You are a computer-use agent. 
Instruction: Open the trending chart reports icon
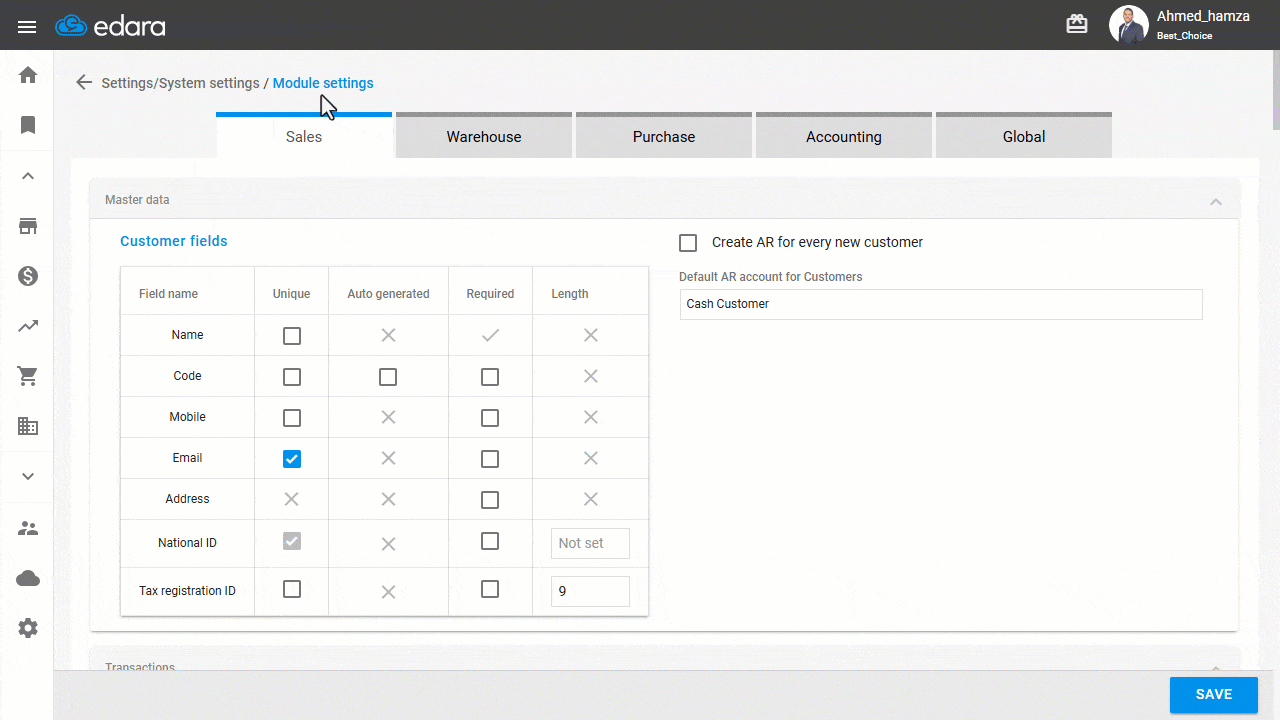pos(28,326)
